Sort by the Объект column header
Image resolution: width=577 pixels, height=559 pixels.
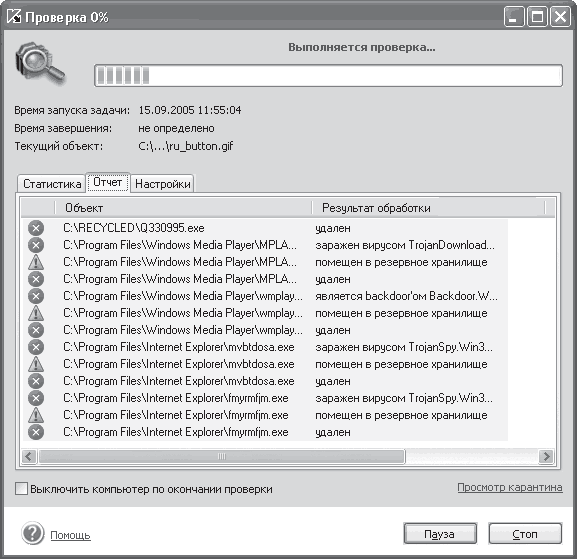[183, 208]
